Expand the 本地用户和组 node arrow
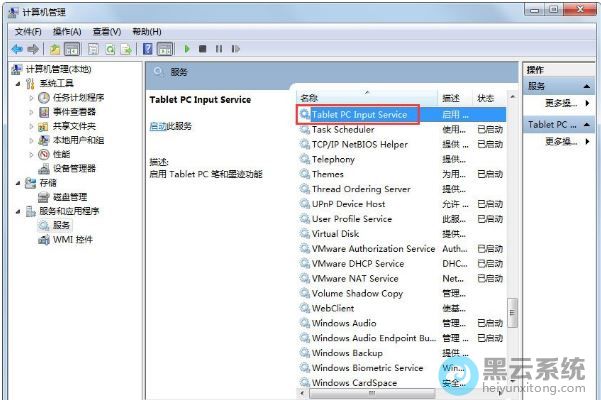The height and width of the screenshot is (400, 601). 31,140
